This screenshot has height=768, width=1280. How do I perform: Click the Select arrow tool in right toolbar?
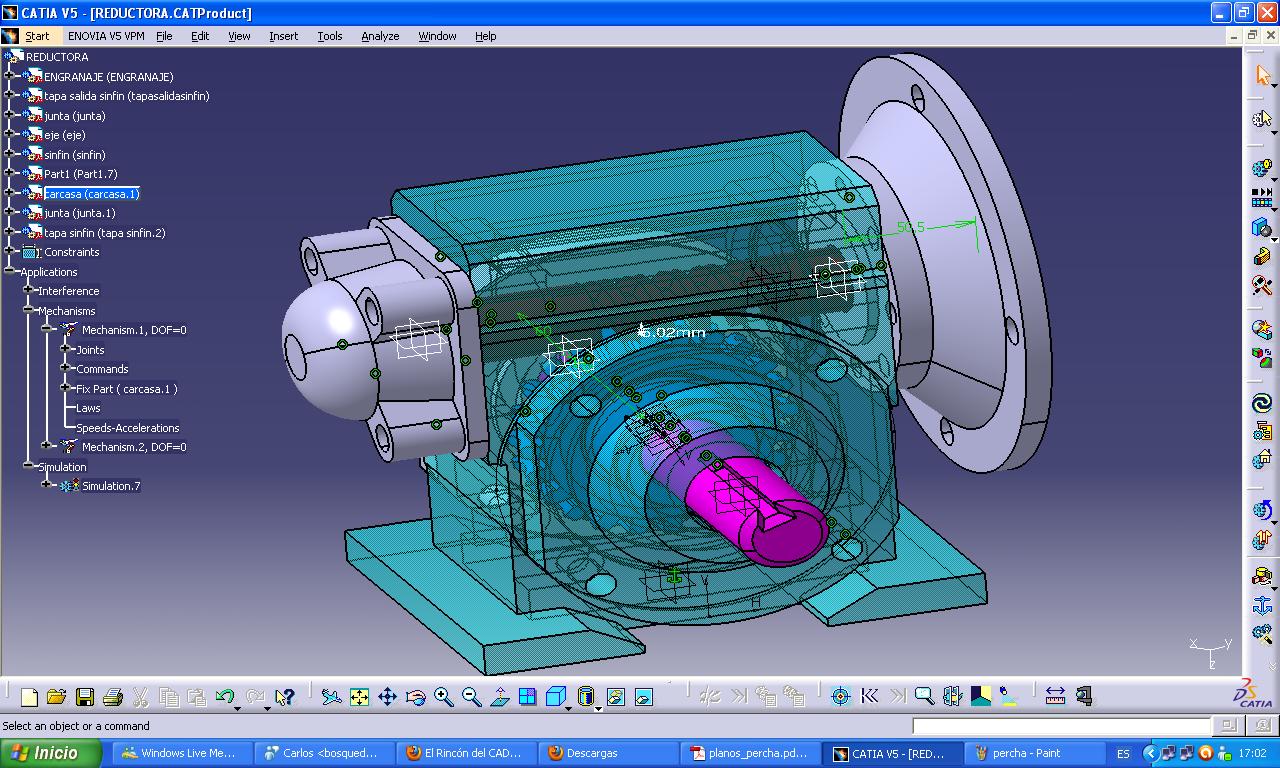(x=1262, y=76)
